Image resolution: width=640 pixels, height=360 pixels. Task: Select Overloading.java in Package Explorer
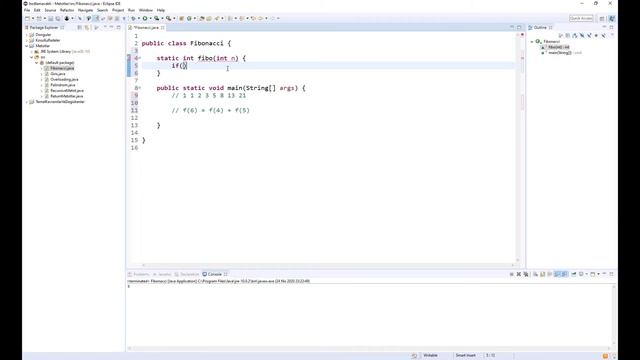pyautogui.click(x=64, y=80)
